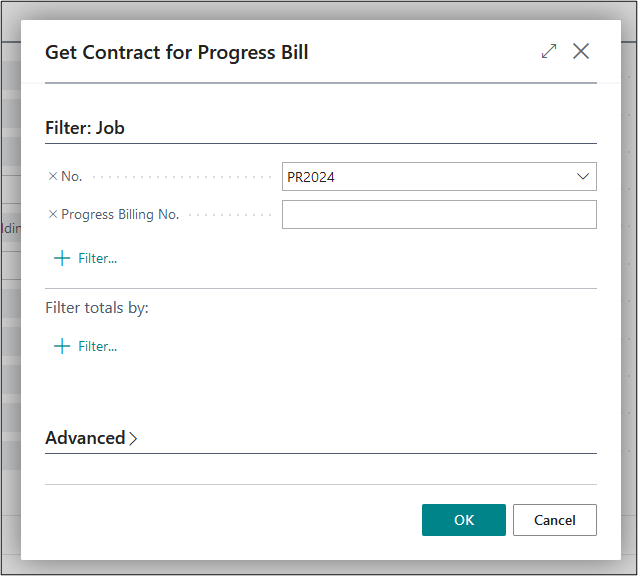Remove the Progress Billing No. filter
Viewport: 638px width, 576px height.
point(53,214)
